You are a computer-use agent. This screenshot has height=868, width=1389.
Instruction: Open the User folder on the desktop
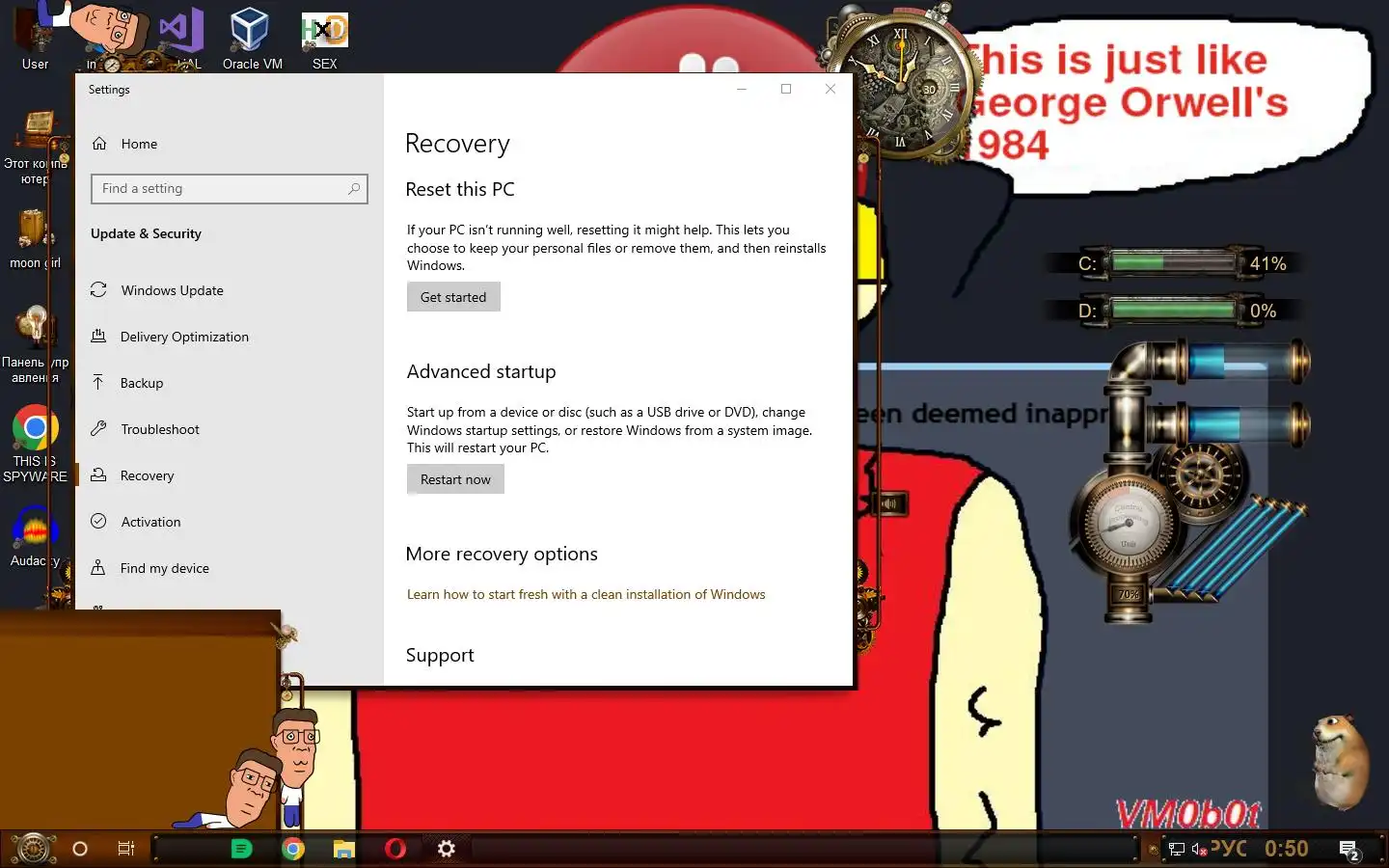pyautogui.click(x=36, y=39)
